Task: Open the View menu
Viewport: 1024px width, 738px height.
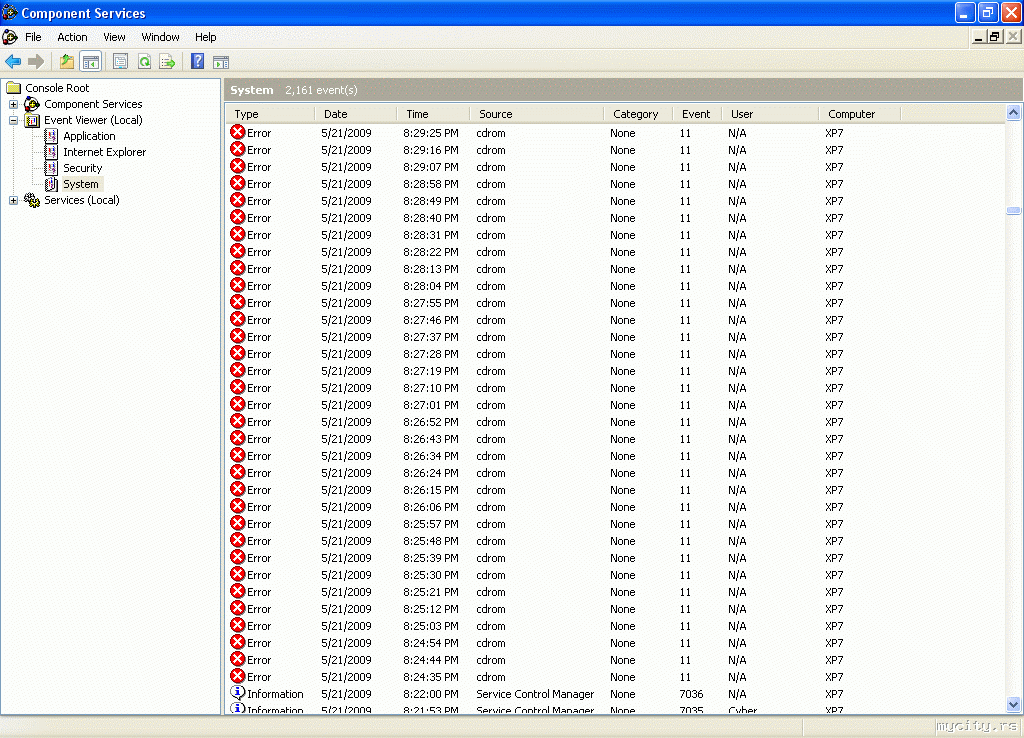Action: (x=114, y=37)
